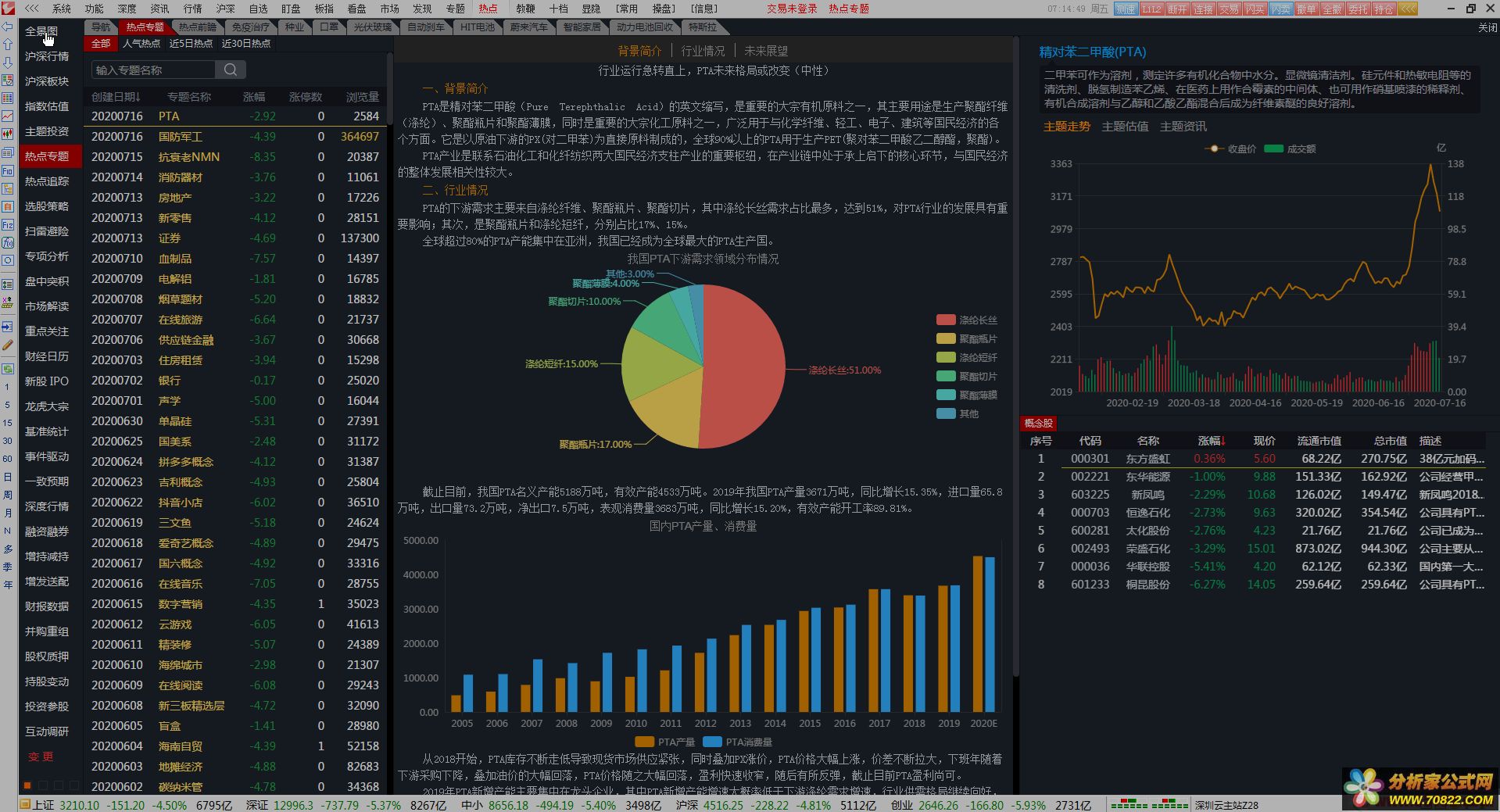Click the green refresh icon in left strip
This screenshot has width=1500, height=812.
tap(8, 368)
